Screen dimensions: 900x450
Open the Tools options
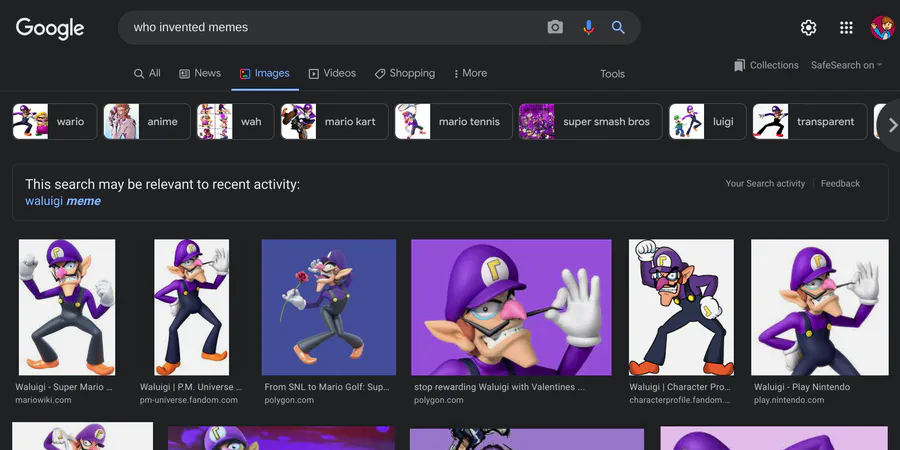[612, 74]
